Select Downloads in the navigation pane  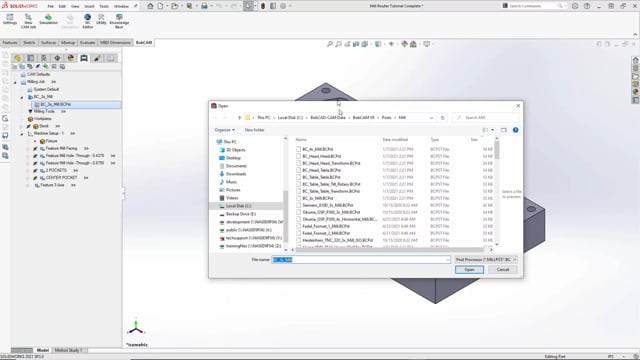[x=236, y=174]
